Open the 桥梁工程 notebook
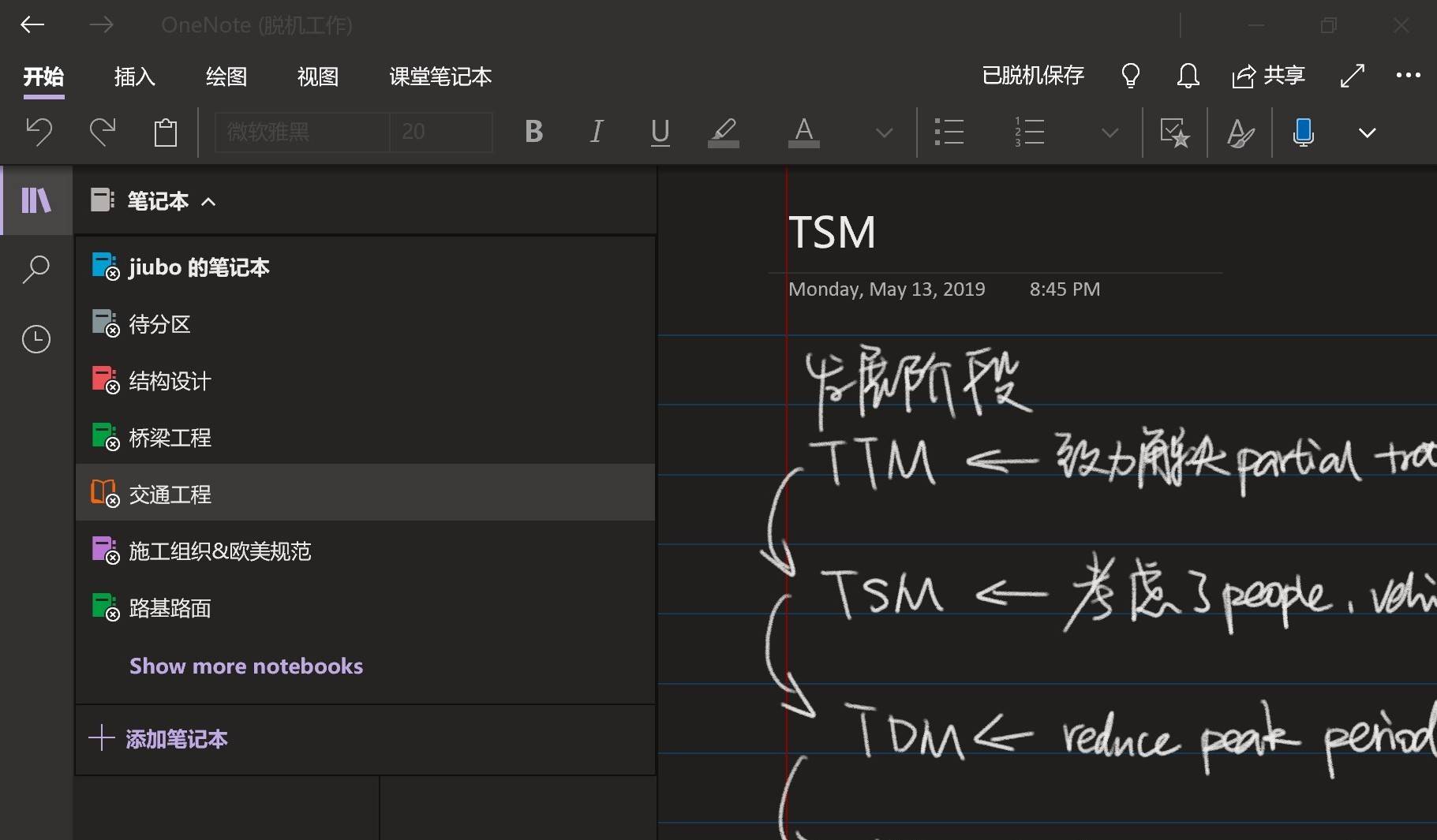This screenshot has width=1437, height=840. coord(365,438)
